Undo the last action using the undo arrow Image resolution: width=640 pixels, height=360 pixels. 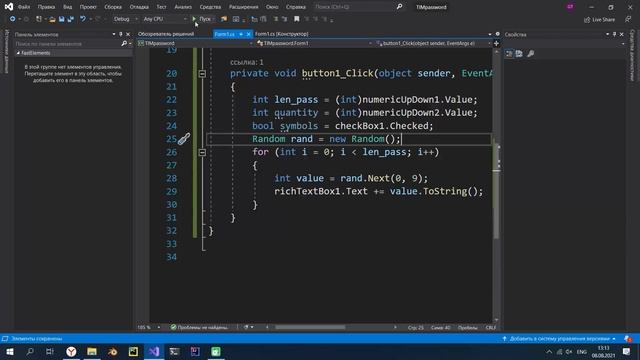(83, 19)
